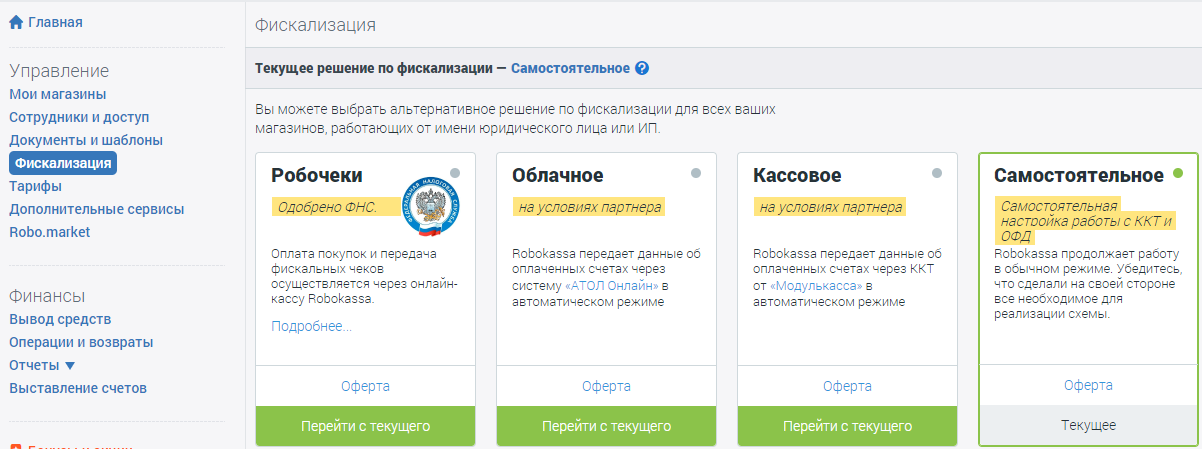This screenshot has height=449, width=1202.
Task: Open Выставление счетов page
Action: coord(78,388)
